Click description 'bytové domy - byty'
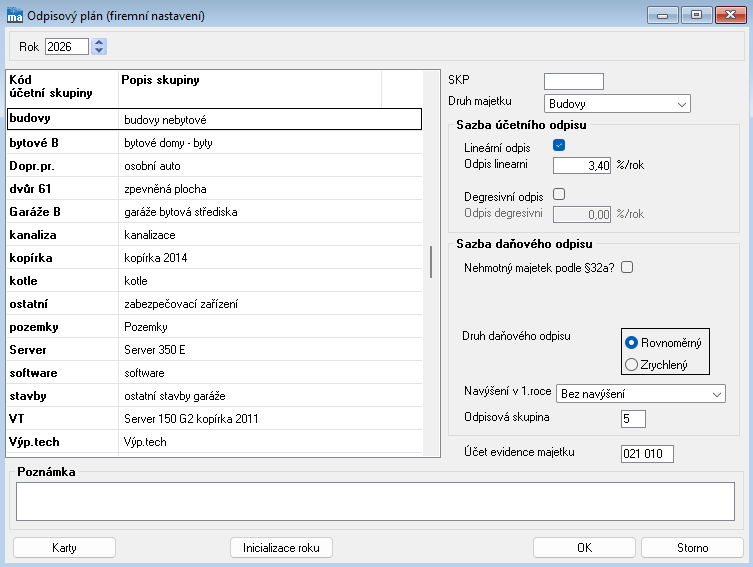 [x=168, y=143]
